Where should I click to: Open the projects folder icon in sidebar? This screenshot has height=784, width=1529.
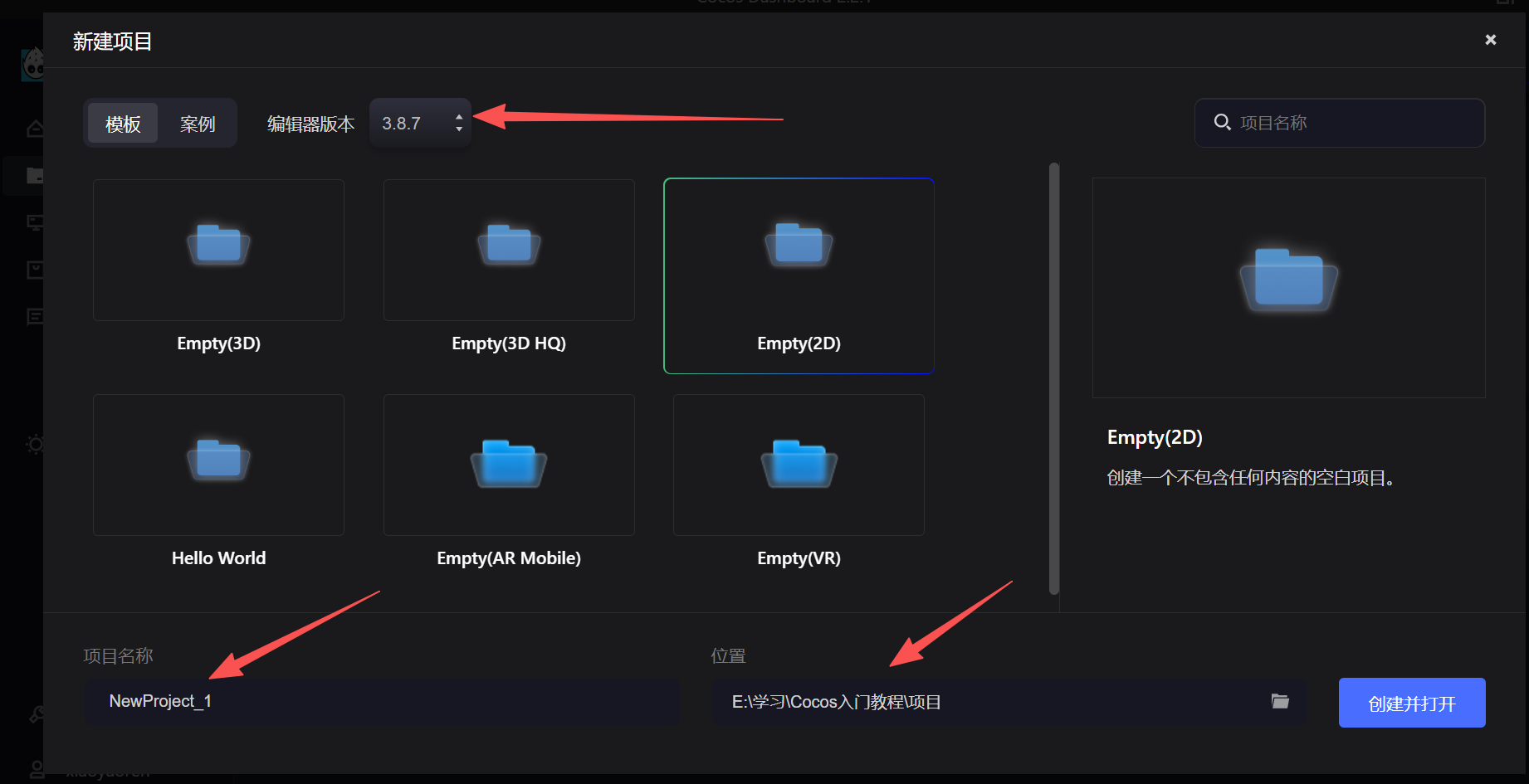click(x=35, y=175)
